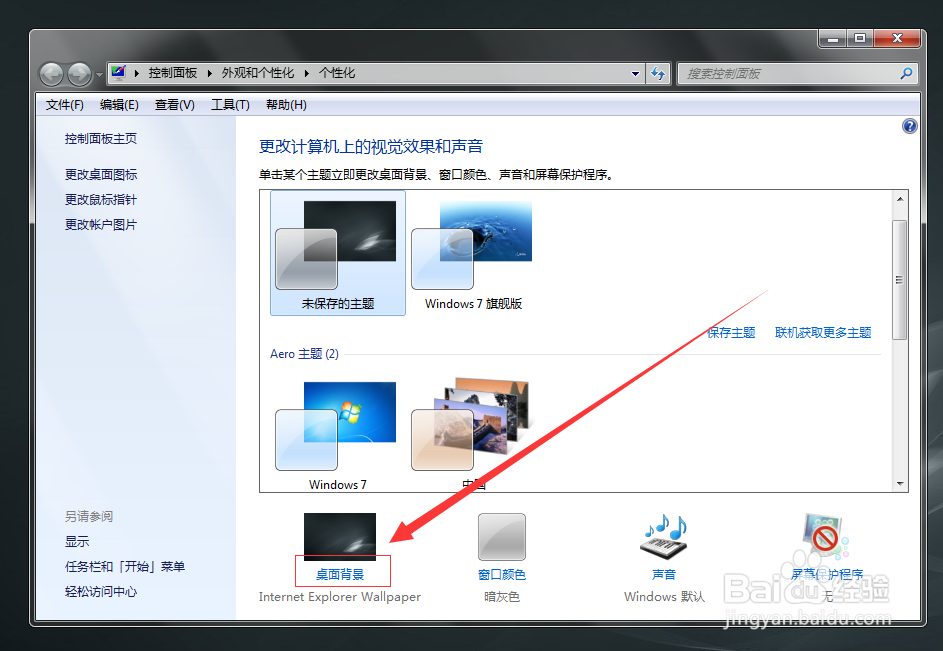Open the 声音 link
Screen dimensions: 943x651
pyautogui.click(x=664, y=575)
